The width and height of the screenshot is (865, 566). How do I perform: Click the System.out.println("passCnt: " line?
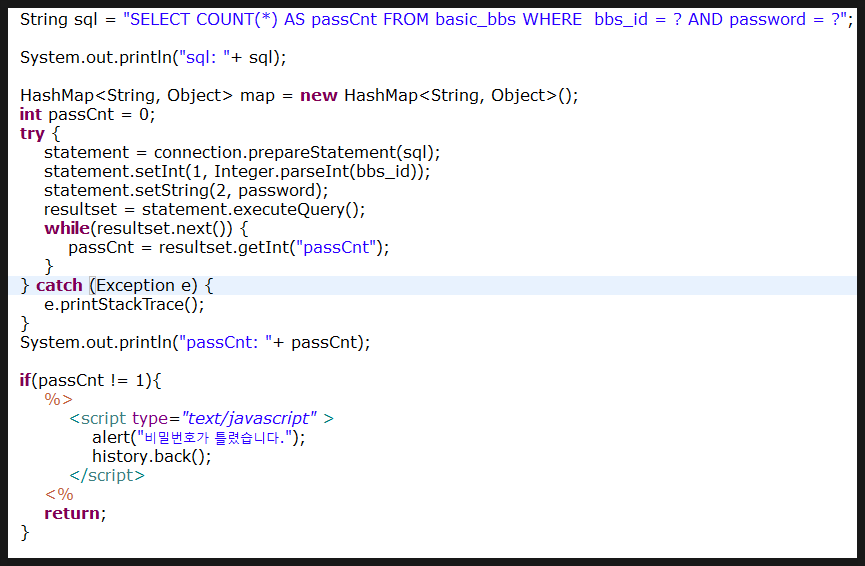click(195, 343)
